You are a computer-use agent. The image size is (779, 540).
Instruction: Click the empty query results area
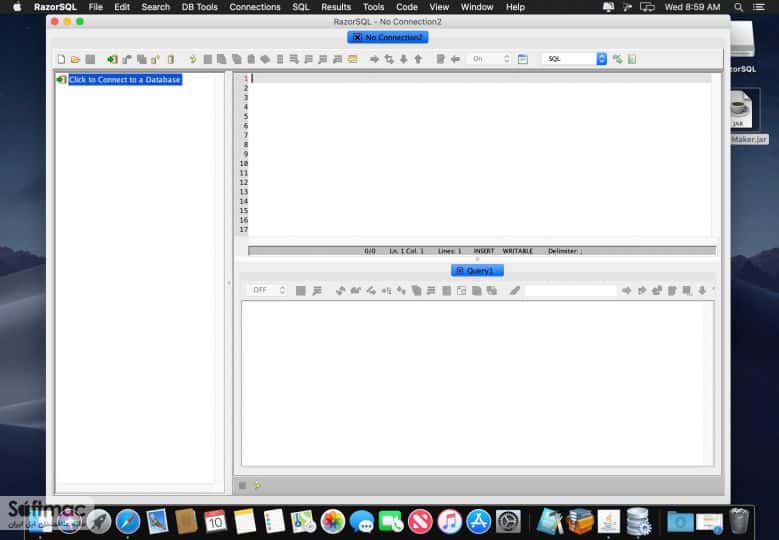[477, 384]
